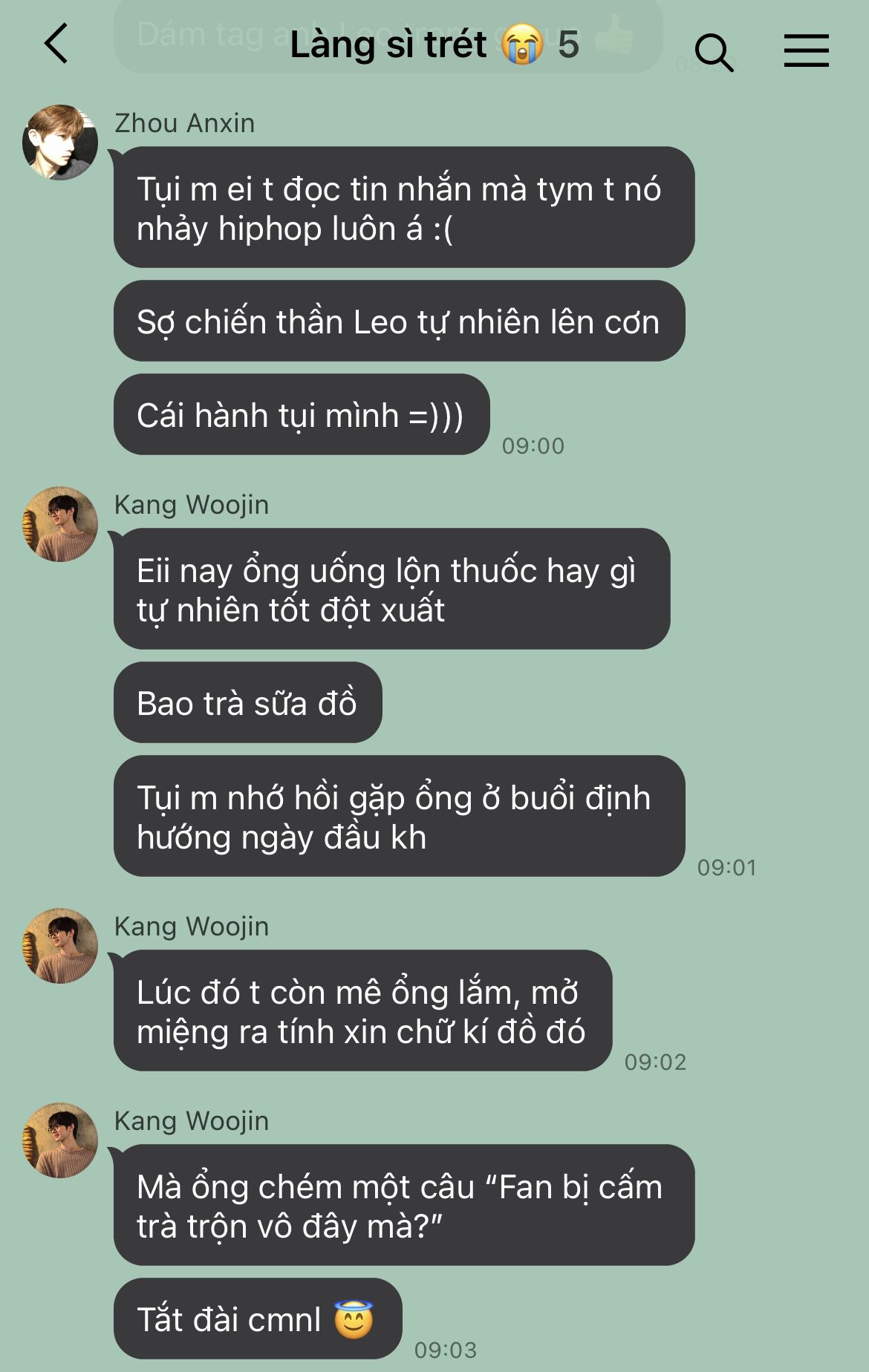Screen dimensions: 869x1372
Task: Tap message starting "Lúc đó t còn mê"
Action: pyautogui.click(x=362, y=1010)
